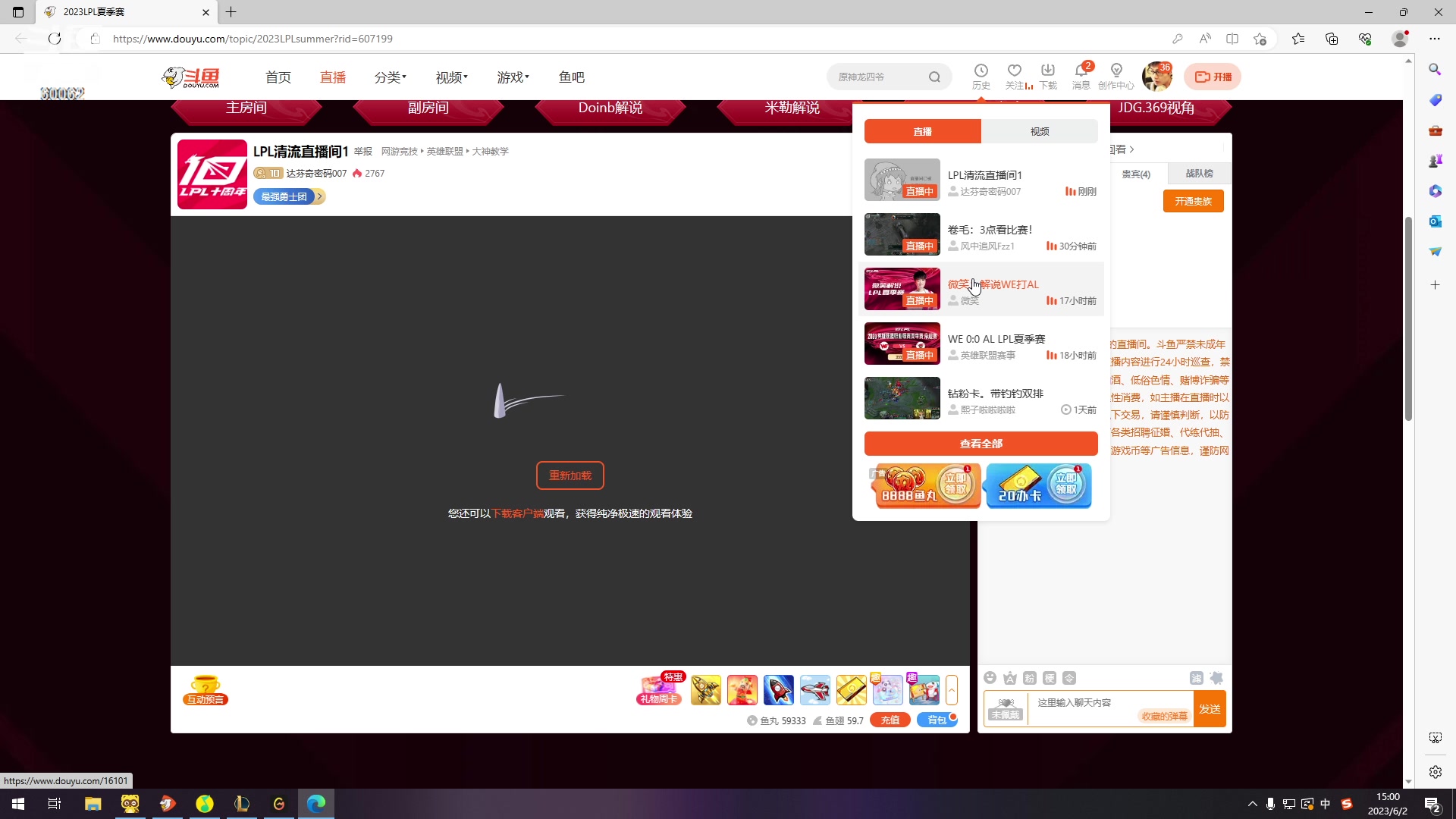
Task: Open the 背包 backpack button
Action: tap(937, 720)
